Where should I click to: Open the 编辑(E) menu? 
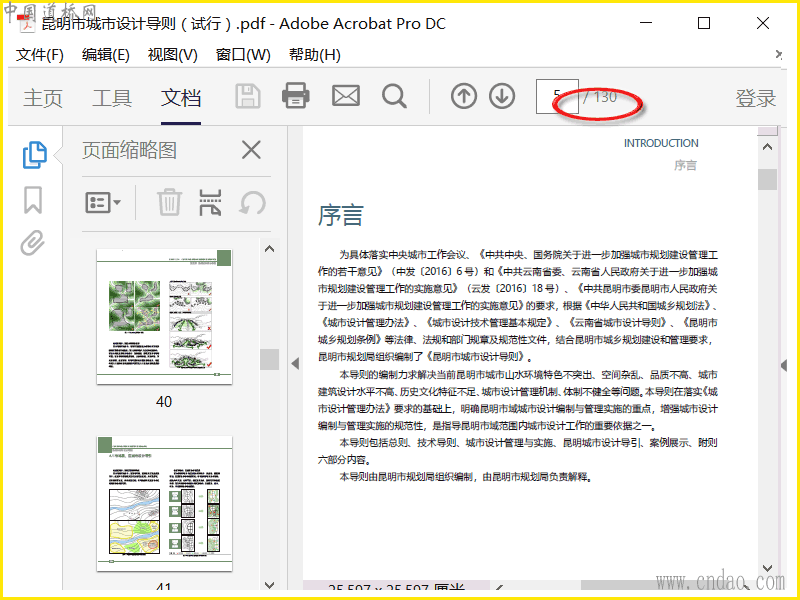point(106,55)
